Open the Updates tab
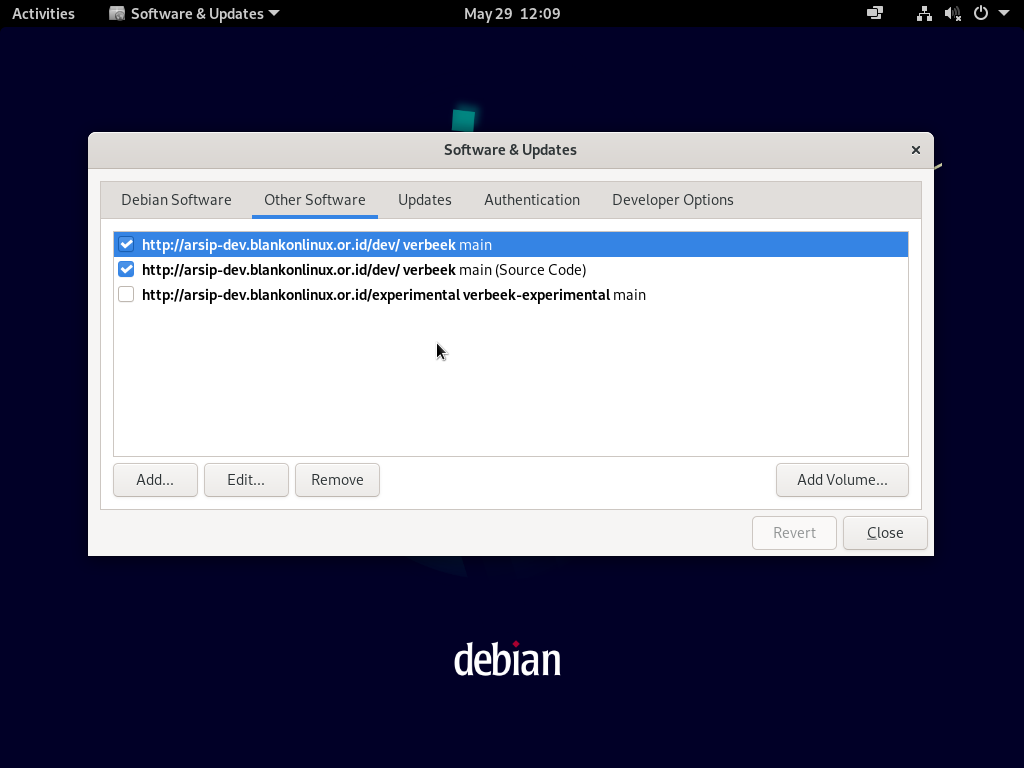The width and height of the screenshot is (1024, 768). pos(424,200)
